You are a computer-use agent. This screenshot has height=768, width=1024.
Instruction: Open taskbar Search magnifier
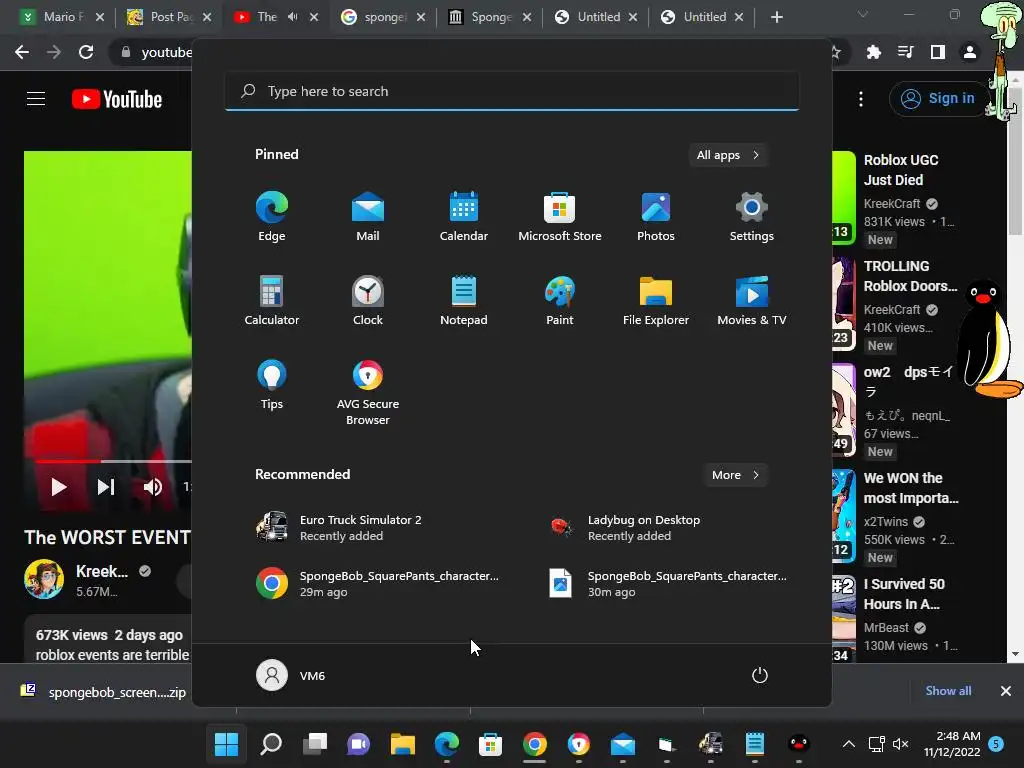click(x=271, y=744)
